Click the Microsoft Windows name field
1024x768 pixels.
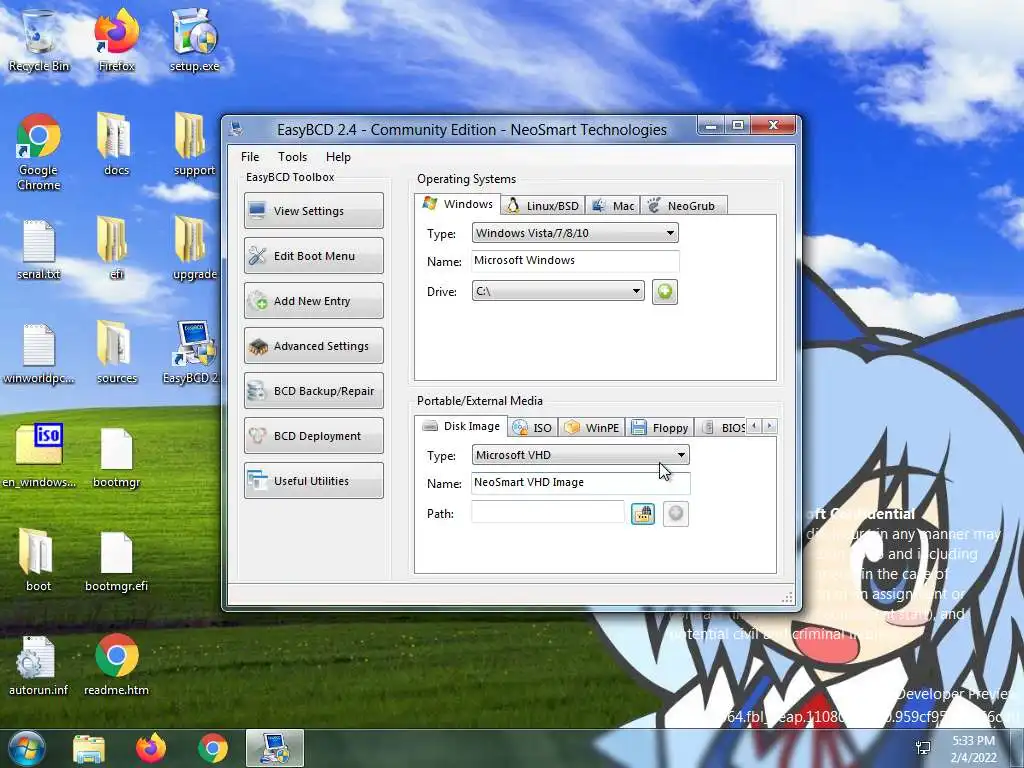coord(575,261)
